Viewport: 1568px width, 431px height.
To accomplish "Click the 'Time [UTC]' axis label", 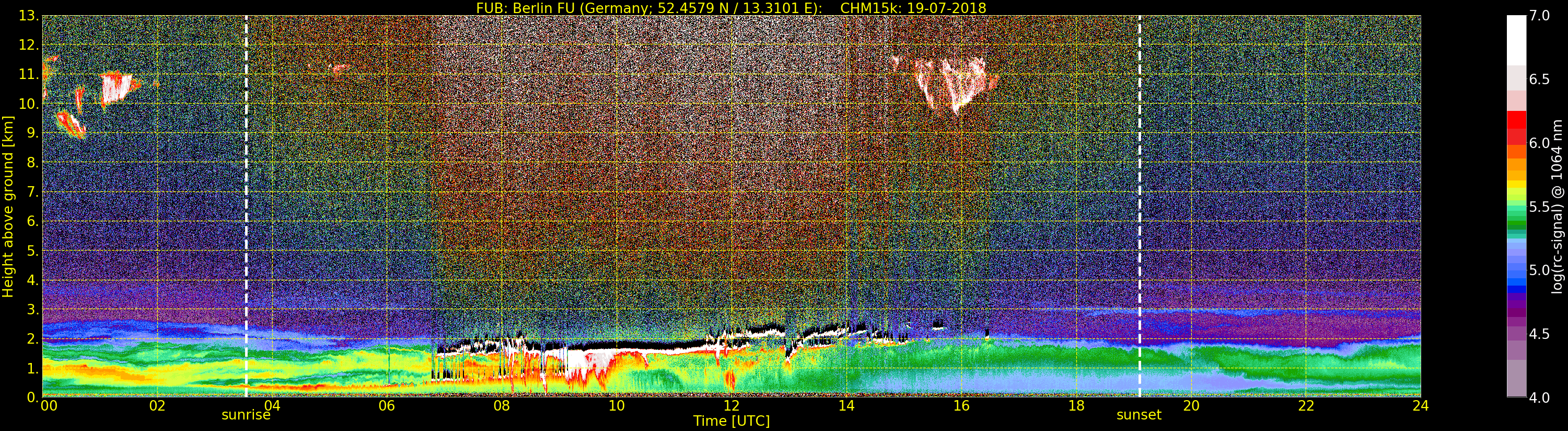I will coord(731,421).
